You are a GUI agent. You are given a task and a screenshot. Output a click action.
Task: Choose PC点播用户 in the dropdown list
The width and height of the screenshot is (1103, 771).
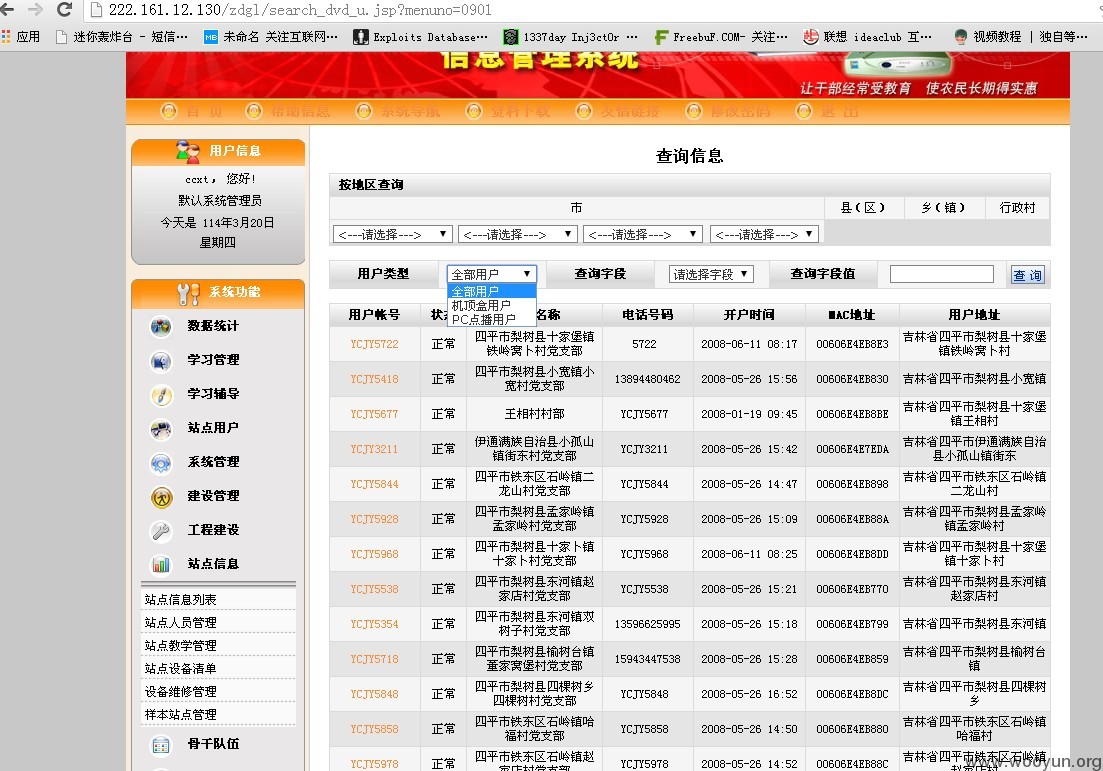(x=492, y=319)
